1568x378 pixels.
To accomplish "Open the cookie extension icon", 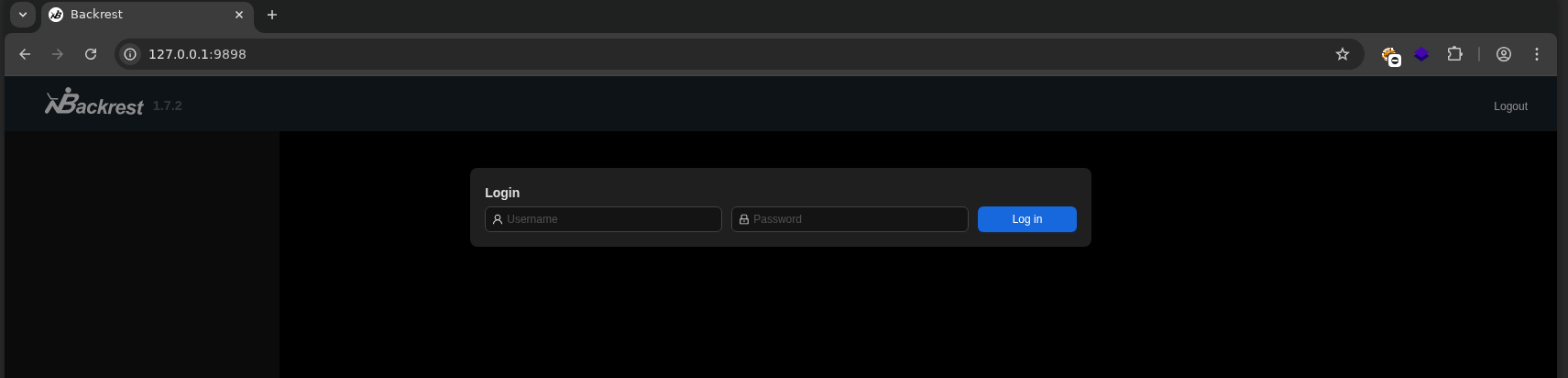I will [1390, 55].
